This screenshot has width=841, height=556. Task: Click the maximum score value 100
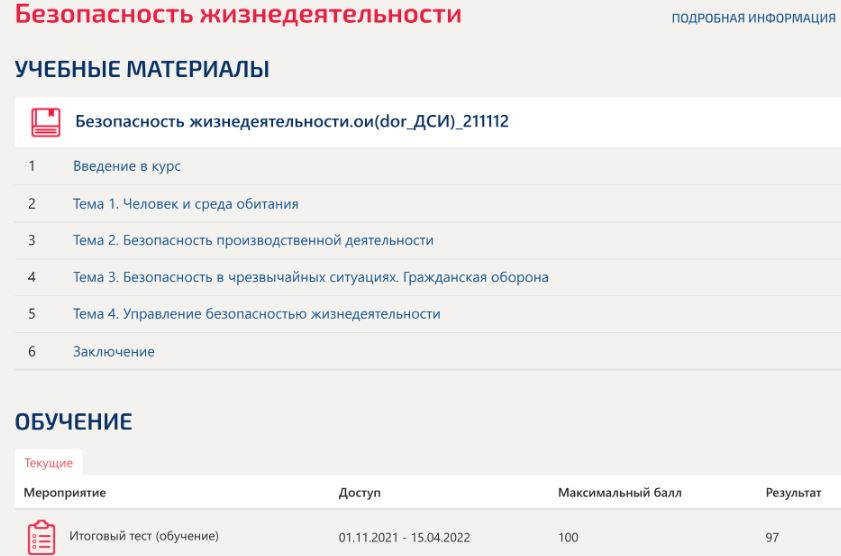(x=568, y=537)
